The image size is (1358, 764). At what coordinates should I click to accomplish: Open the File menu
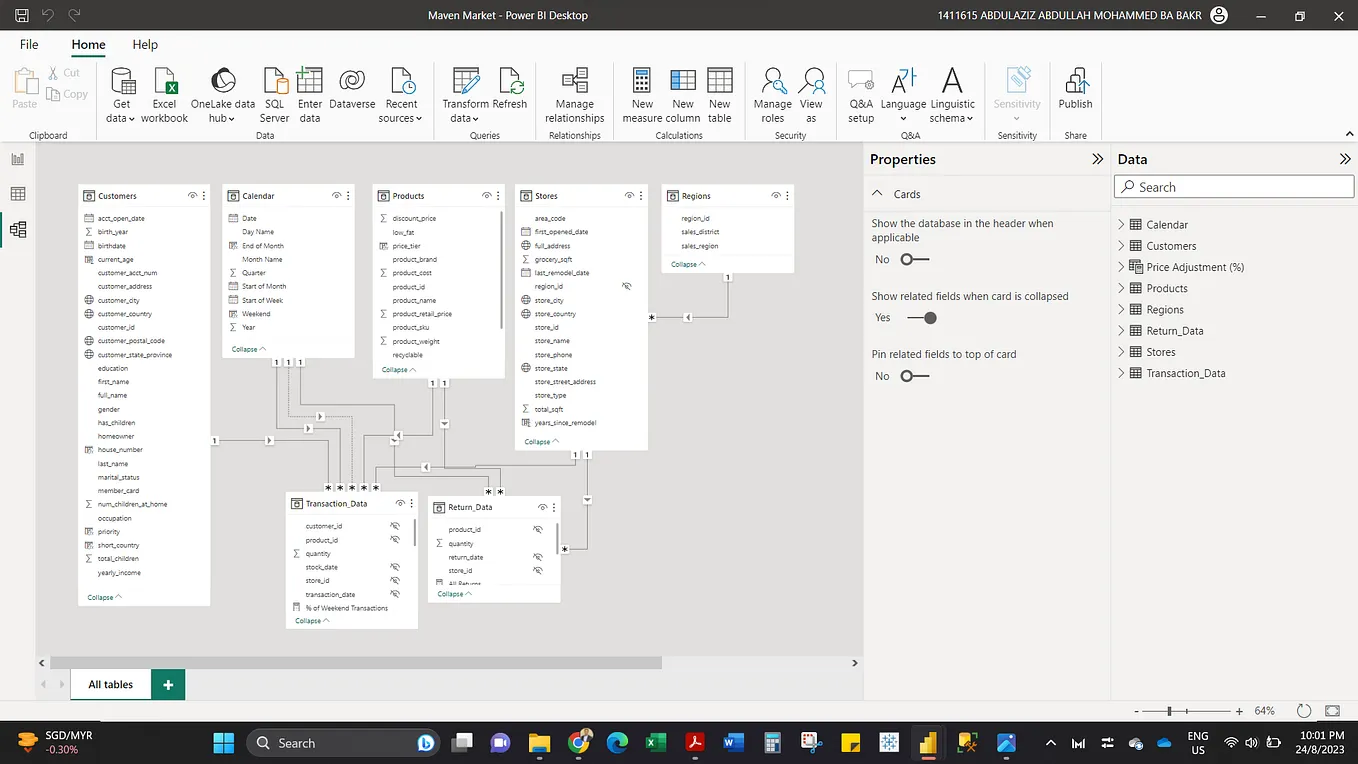(28, 44)
